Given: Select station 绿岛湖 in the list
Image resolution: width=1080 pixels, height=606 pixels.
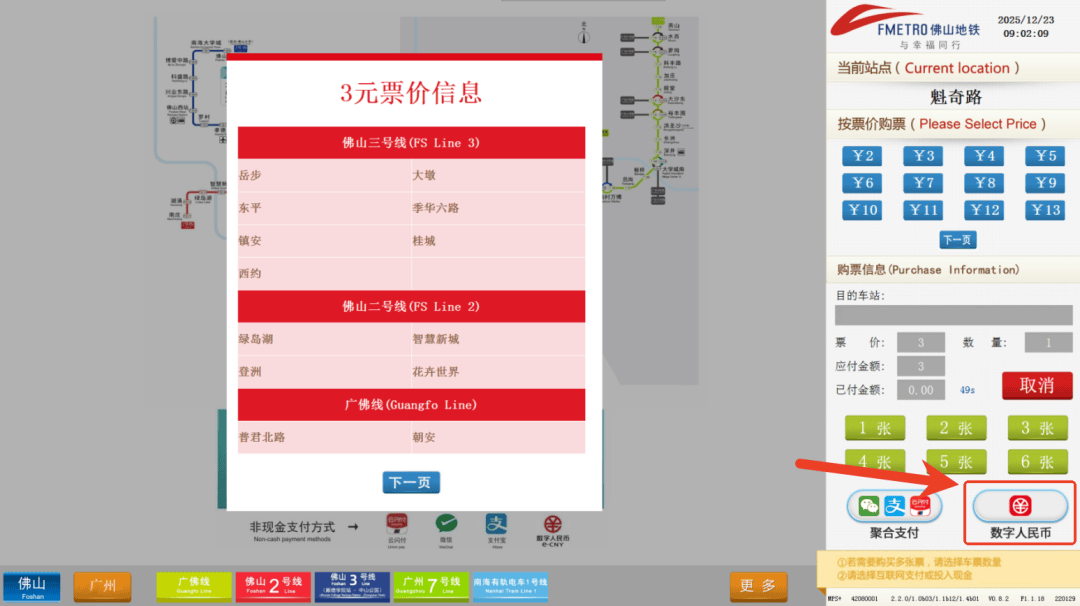Looking at the screenshot, I should point(324,339).
